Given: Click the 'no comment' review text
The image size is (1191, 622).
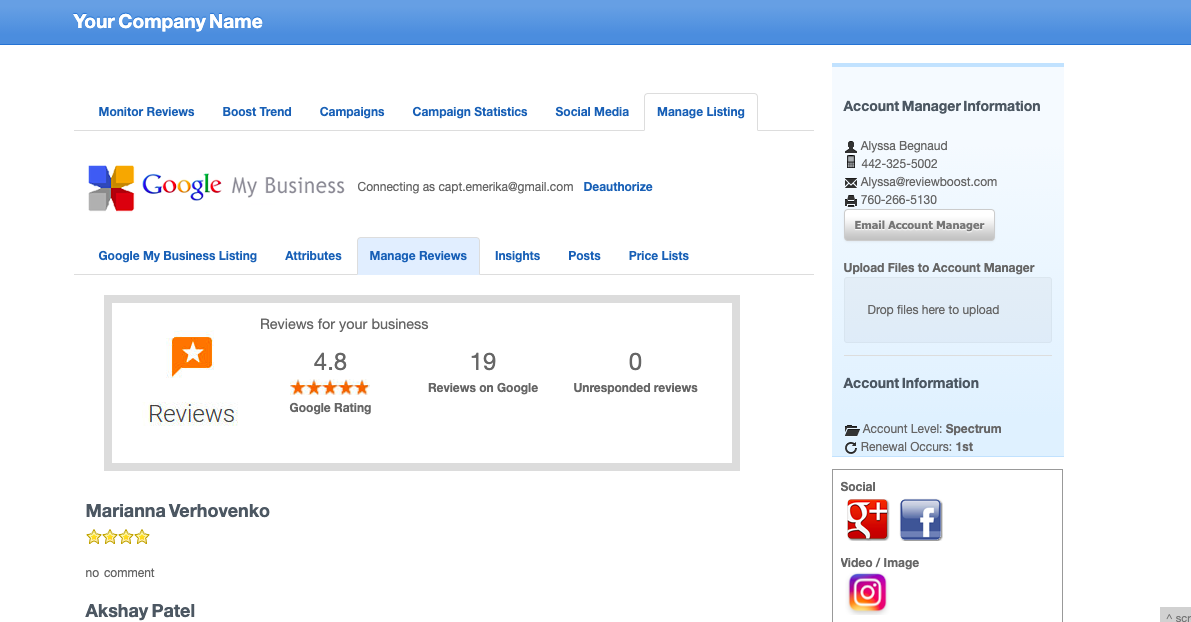Looking at the screenshot, I should pos(119,573).
